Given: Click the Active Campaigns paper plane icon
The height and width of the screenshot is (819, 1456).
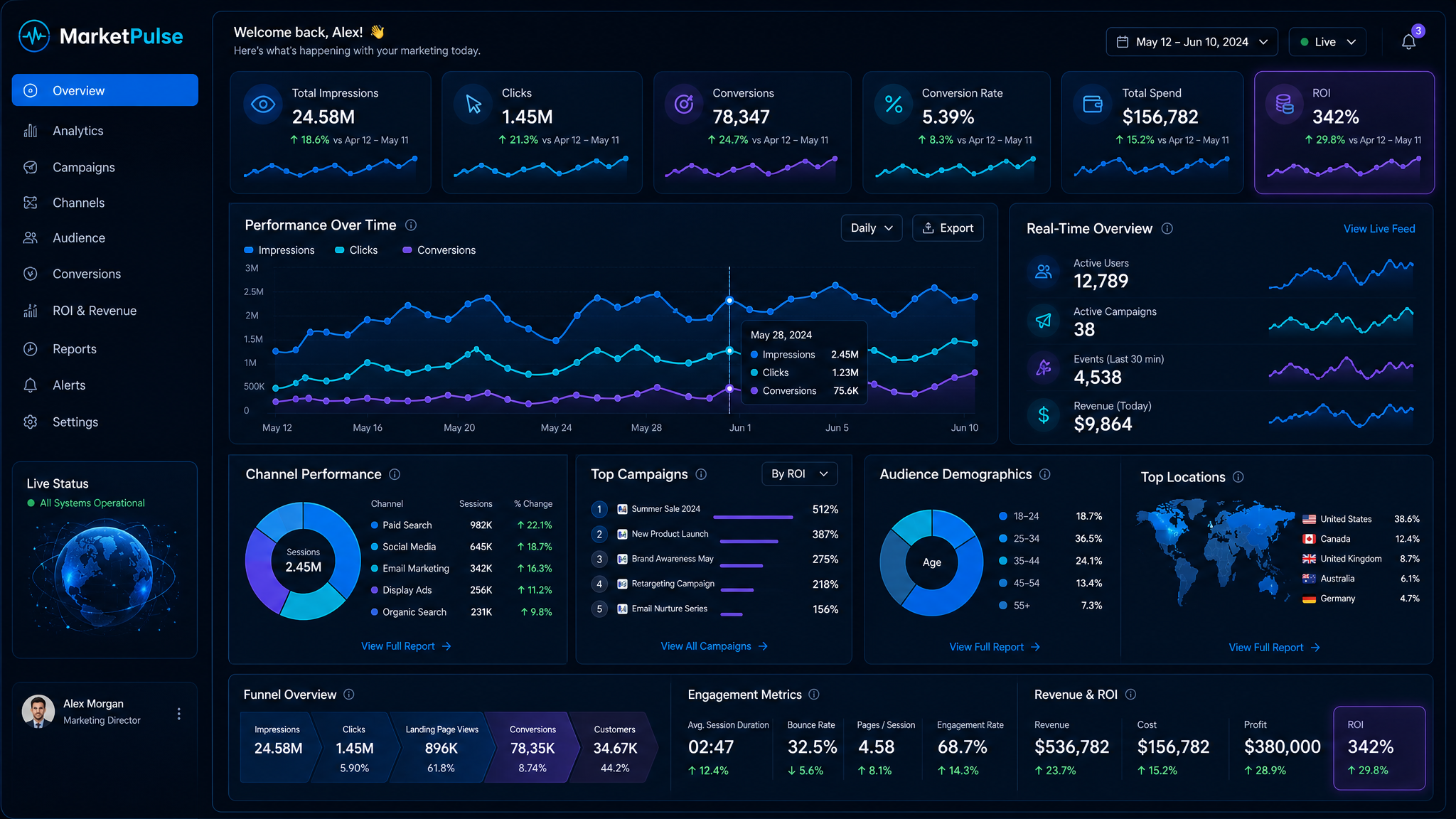Looking at the screenshot, I should coord(1044,321).
